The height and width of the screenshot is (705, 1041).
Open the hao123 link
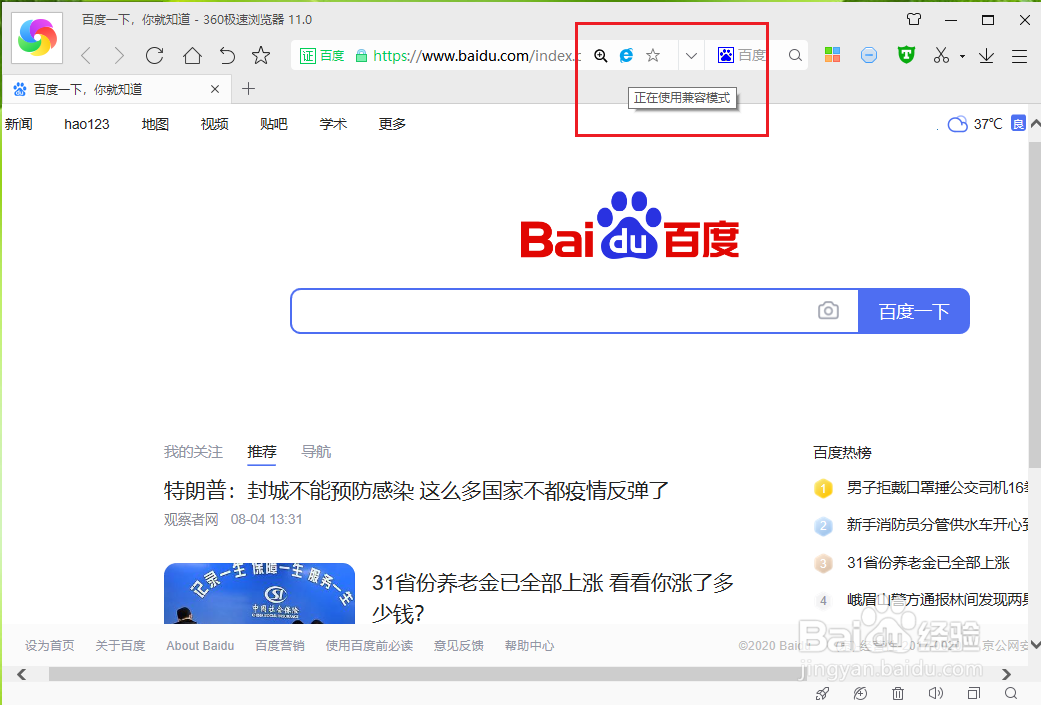point(87,124)
